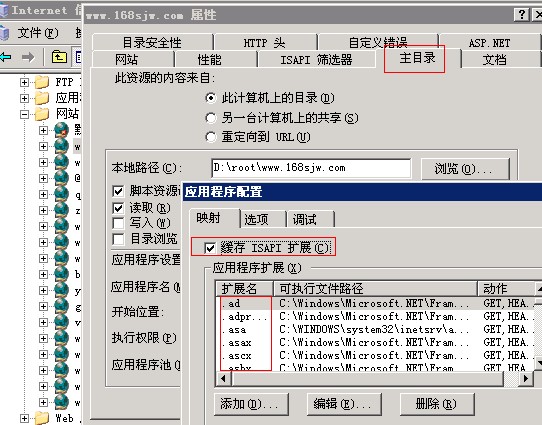Toggle the 脚本资源 checkbox
The width and height of the screenshot is (542, 425).
coord(118,191)
